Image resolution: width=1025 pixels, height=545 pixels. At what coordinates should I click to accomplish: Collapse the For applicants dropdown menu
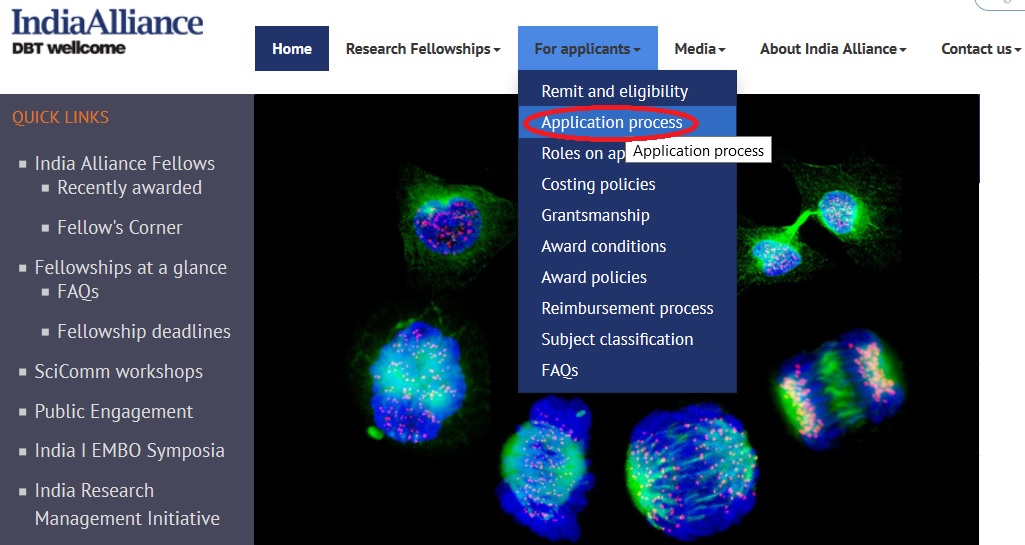588,48
